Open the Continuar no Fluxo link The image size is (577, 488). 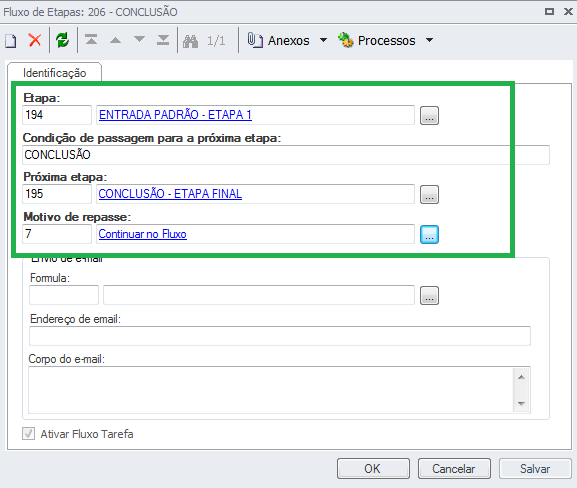pyautogui.click(x=142, y=234)
